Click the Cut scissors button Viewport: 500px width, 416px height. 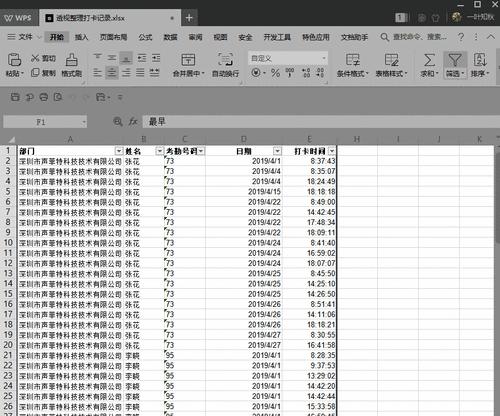click(43, 58)
